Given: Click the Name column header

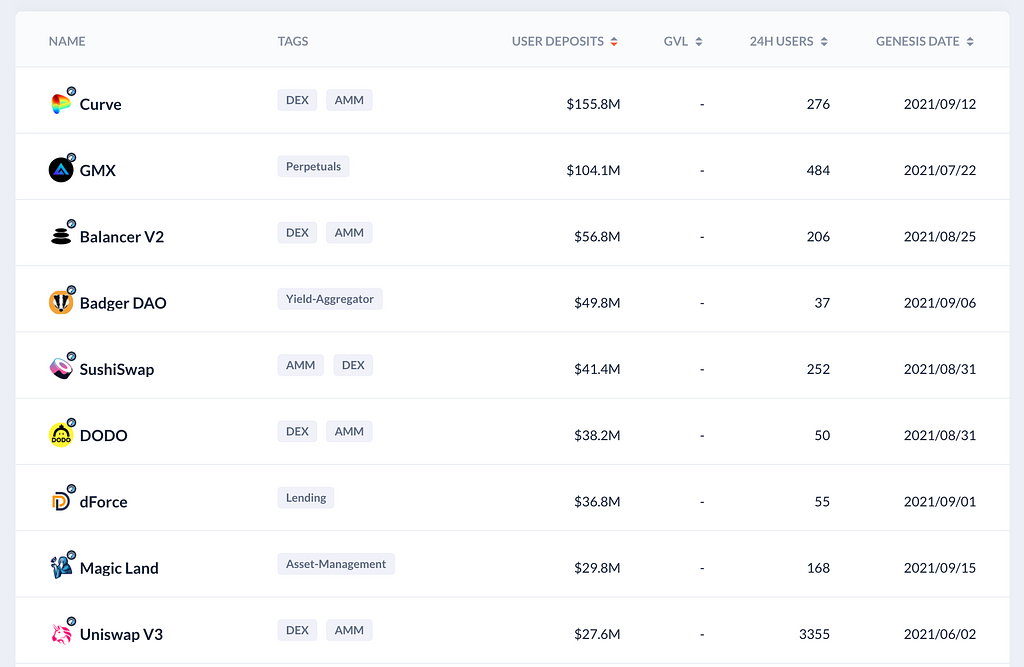Looking at the screenshot, I should (x=67, y=42).
